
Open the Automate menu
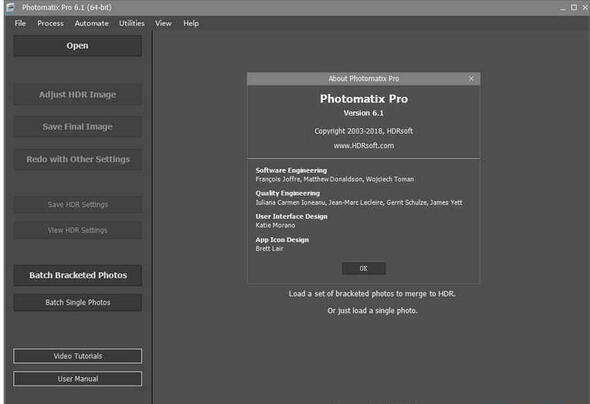click(91, 23)
